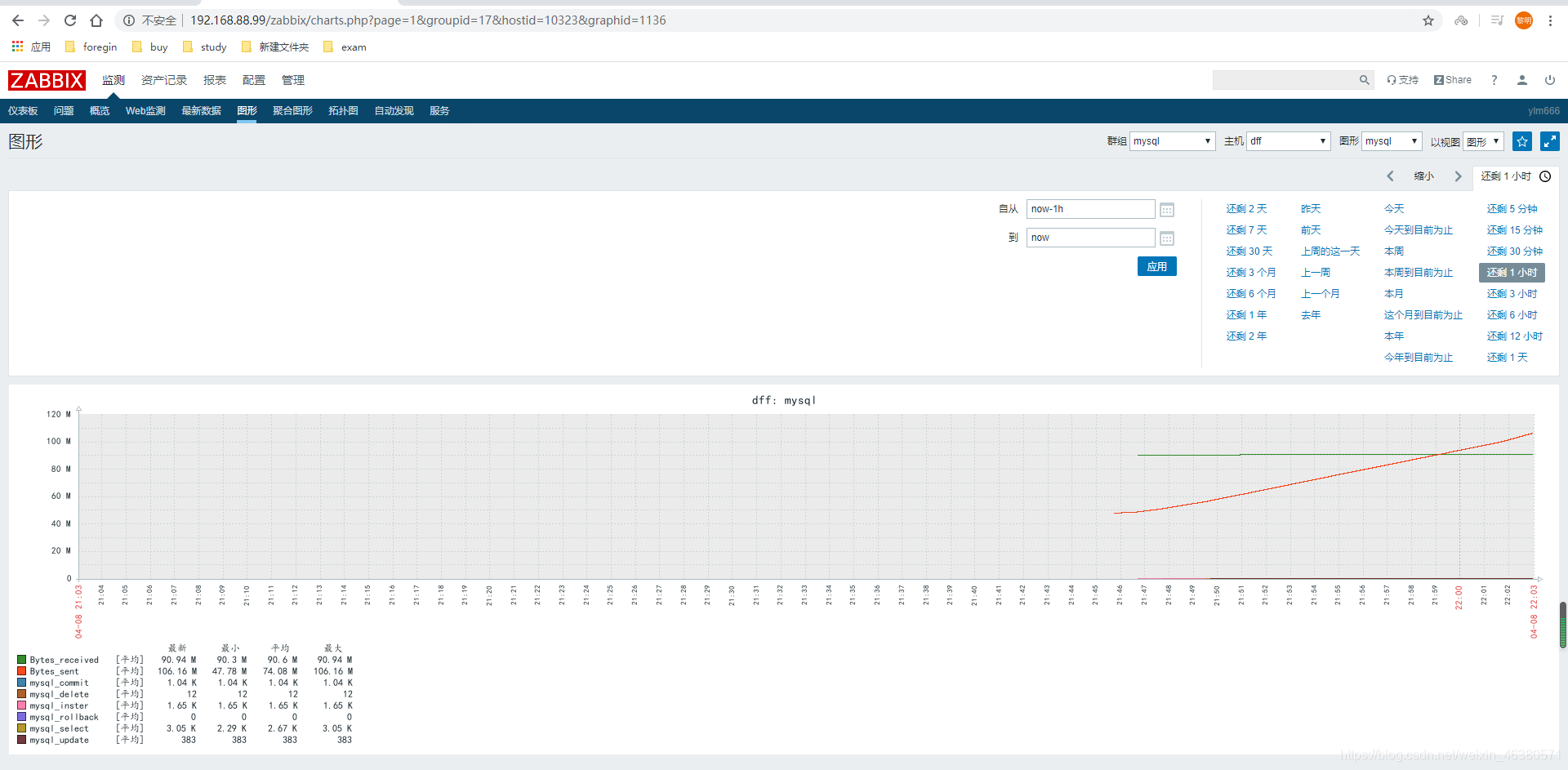Open the Administration main menu

pos(293,80)
